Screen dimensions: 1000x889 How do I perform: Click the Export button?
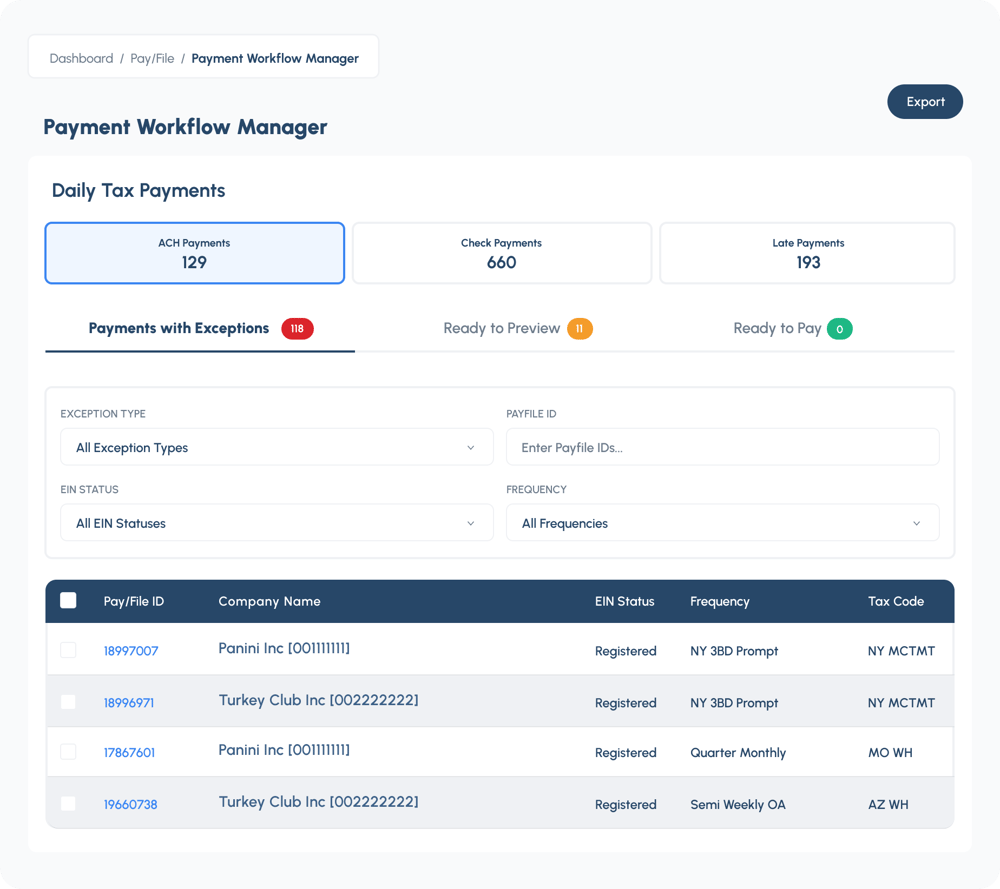point(924,101)
